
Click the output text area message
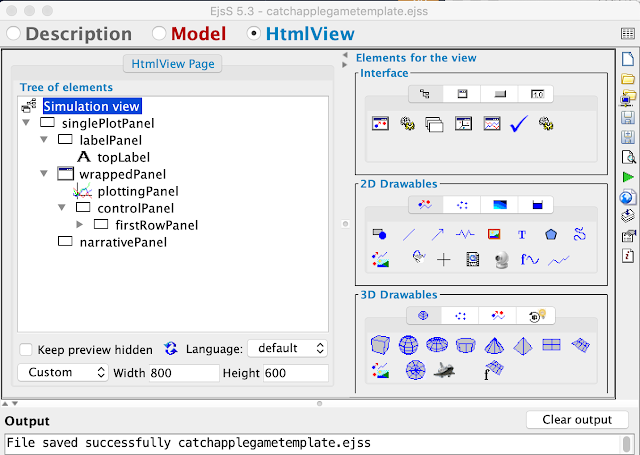[189, 443]
